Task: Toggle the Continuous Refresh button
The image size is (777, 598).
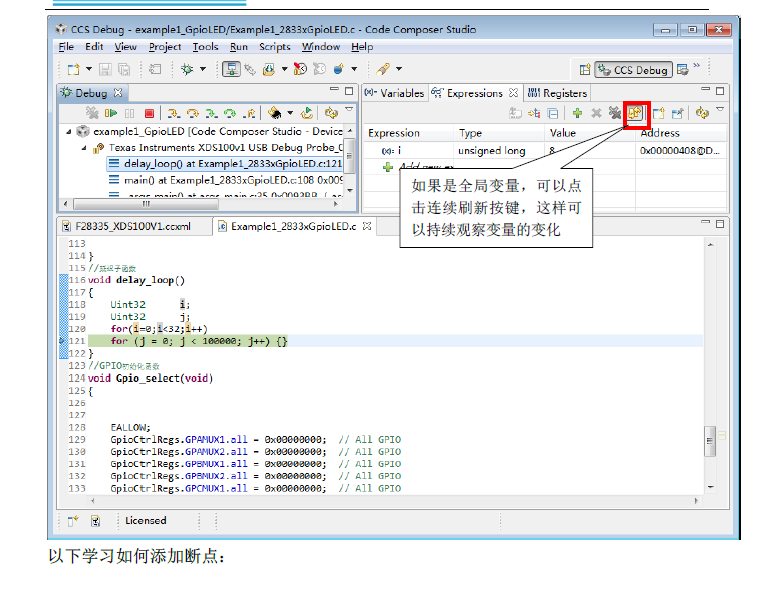Action: click(635, 113)
